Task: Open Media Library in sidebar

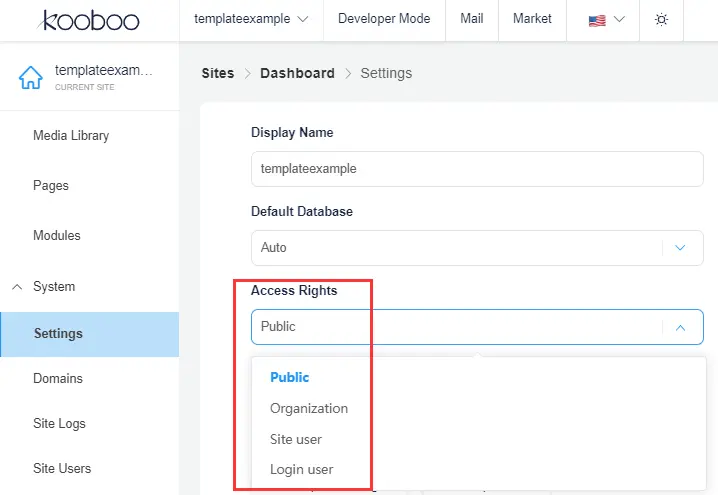Action: pos(71,135)
